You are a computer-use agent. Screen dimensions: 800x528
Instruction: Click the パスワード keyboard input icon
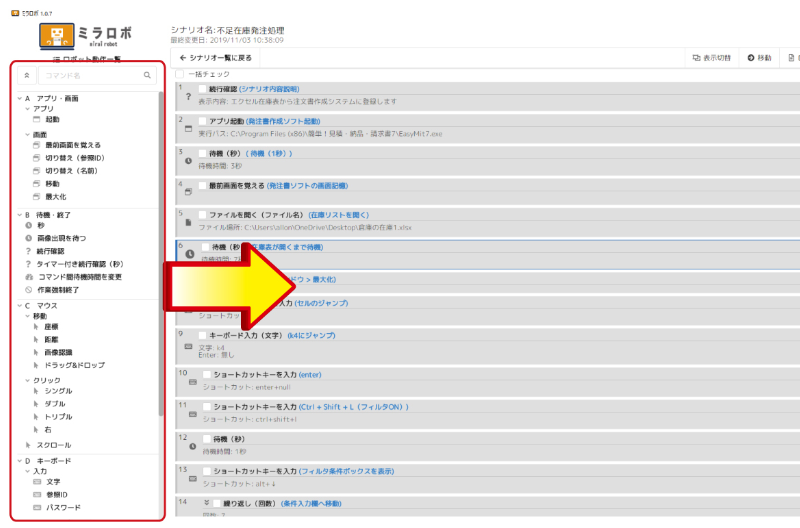tap(37, 507)
